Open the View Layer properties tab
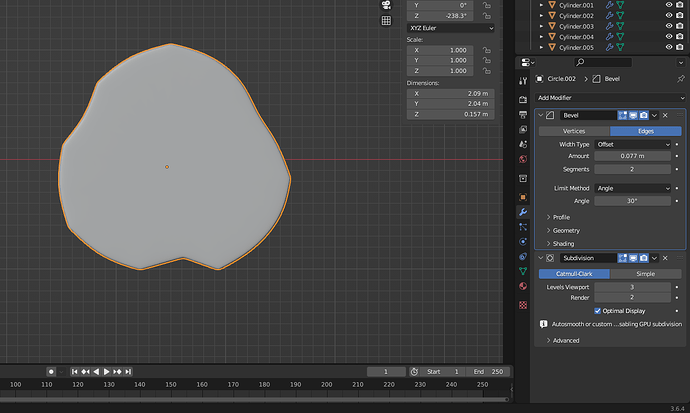The width and height of the screenshot is (690, 413). pyautogui.click(x=523, y=129)
